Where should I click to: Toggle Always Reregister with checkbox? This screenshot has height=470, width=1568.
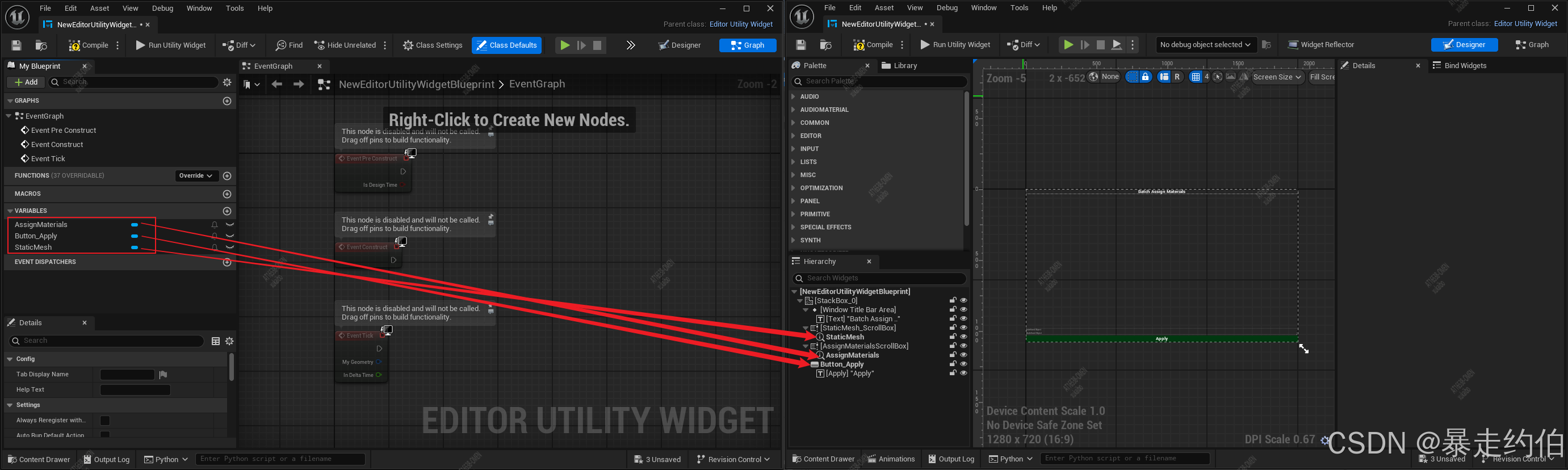coord(104,420)
